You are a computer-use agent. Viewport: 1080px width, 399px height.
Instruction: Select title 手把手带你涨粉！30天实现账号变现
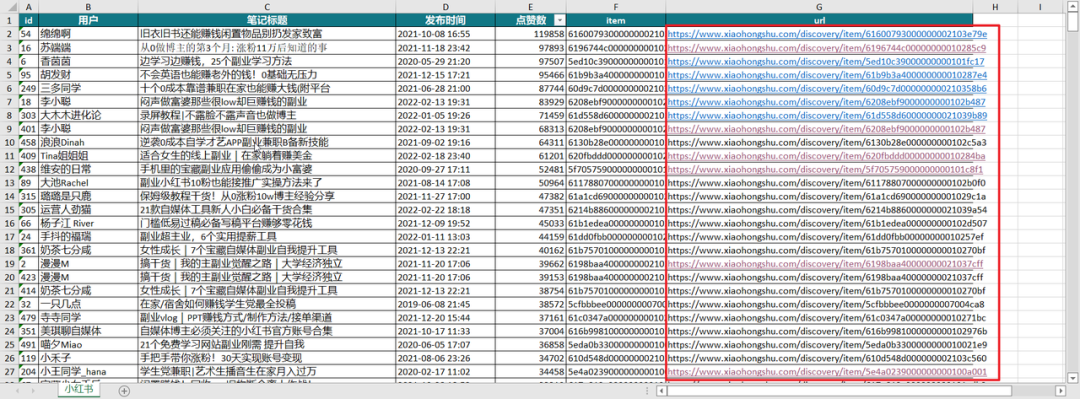coord(267,358)
